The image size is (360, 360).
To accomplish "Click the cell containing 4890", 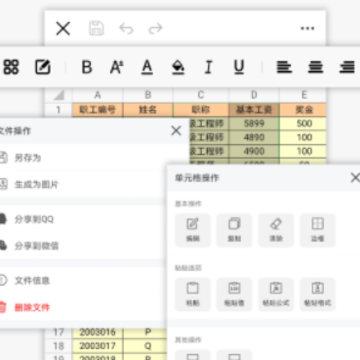I will [254, 137].
